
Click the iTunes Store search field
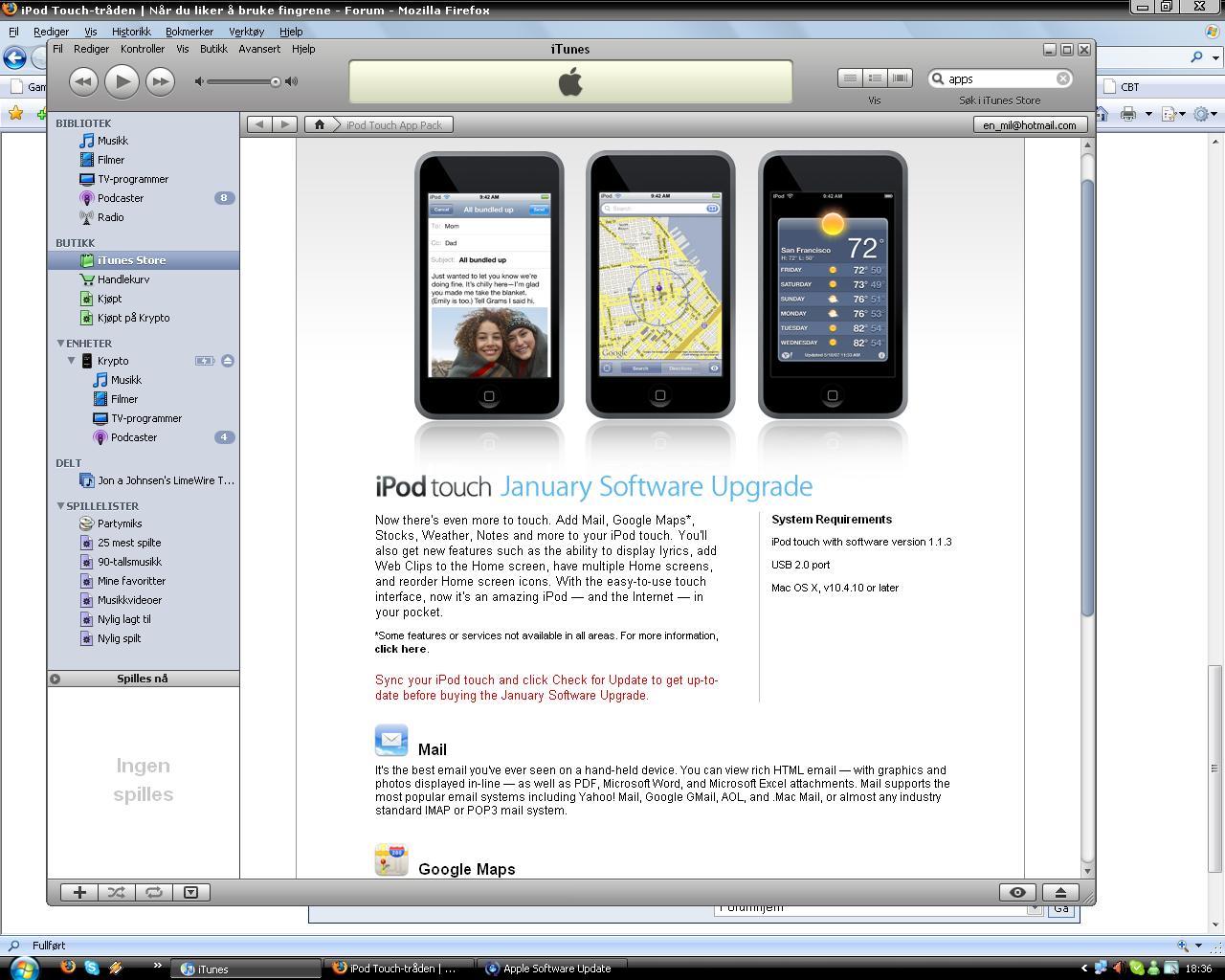click(x=1001, y=78)
